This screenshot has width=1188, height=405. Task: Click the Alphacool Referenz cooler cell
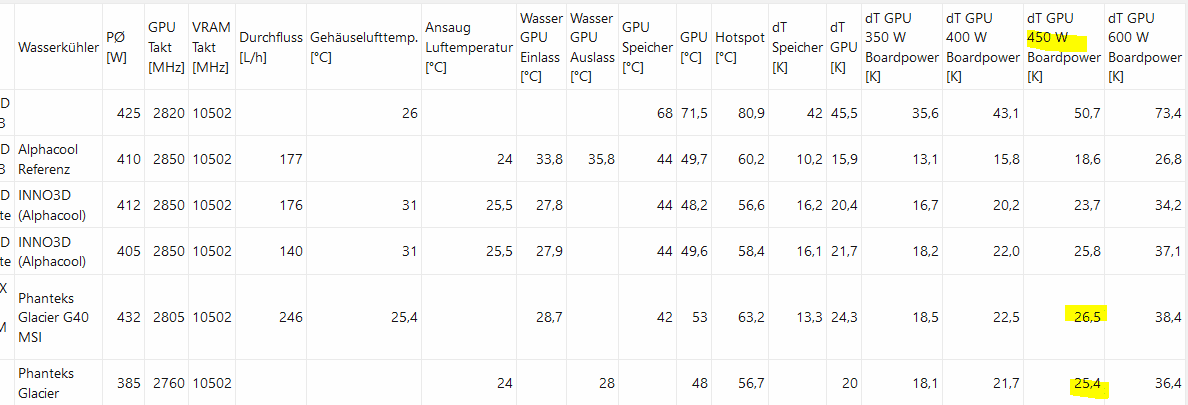point(48,158)
